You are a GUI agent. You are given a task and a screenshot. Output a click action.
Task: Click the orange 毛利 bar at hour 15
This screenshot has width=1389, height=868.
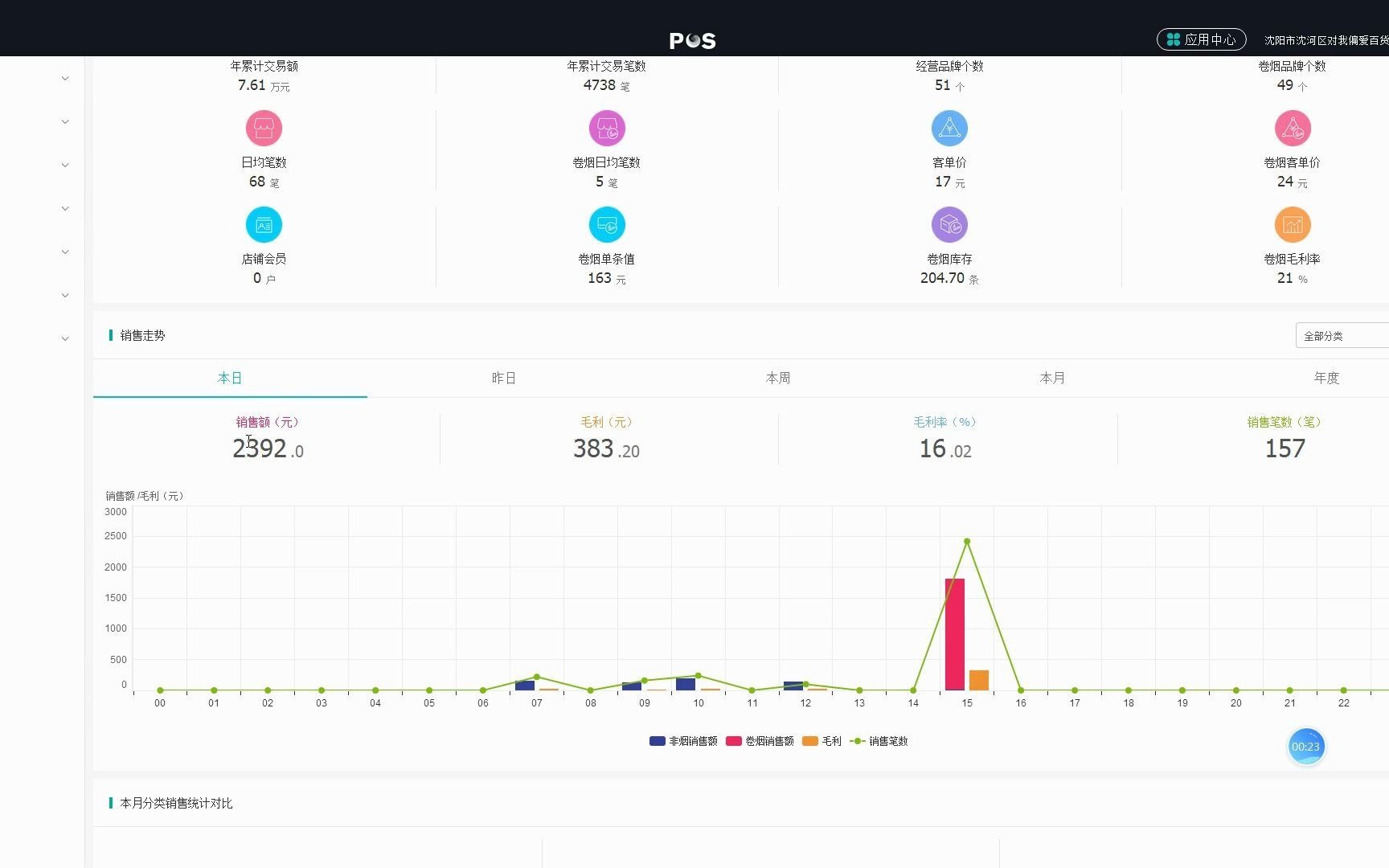click(979, 680)
